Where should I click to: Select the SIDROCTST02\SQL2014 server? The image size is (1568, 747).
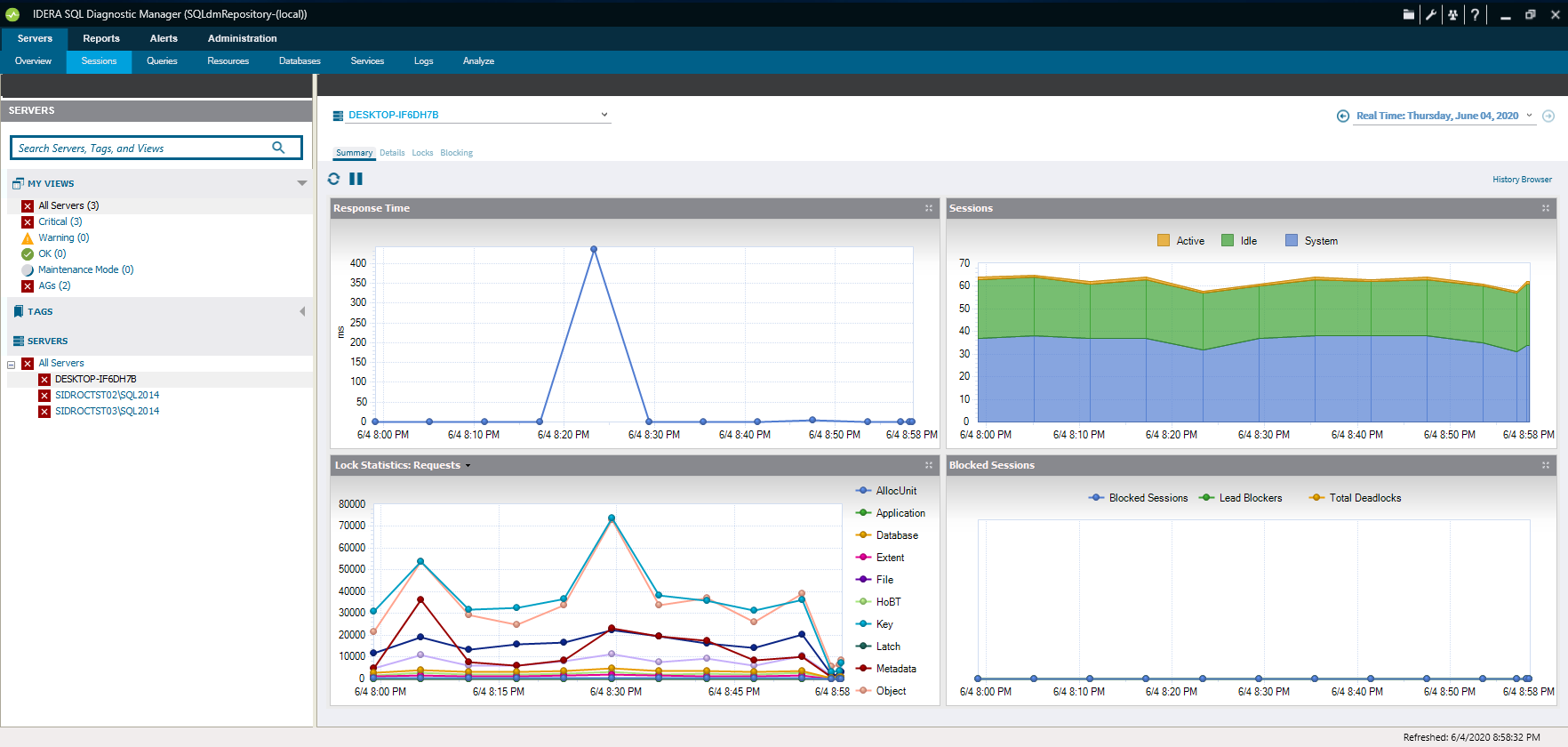[107, 395]
